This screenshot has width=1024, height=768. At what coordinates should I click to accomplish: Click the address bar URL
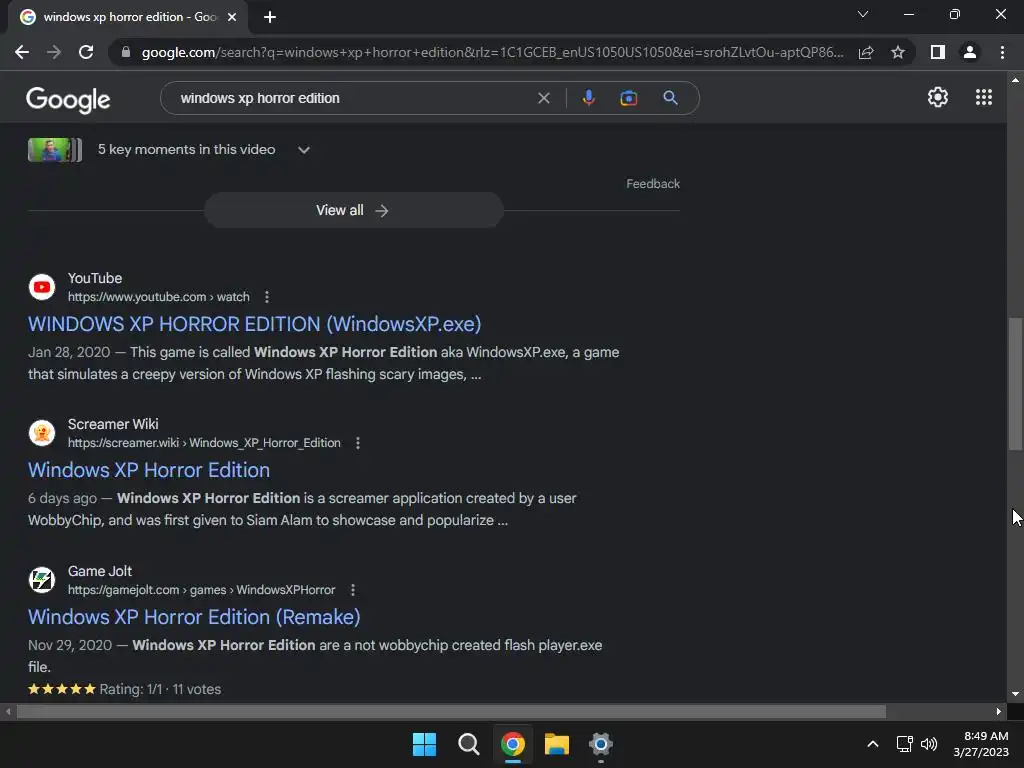point(492,52)
